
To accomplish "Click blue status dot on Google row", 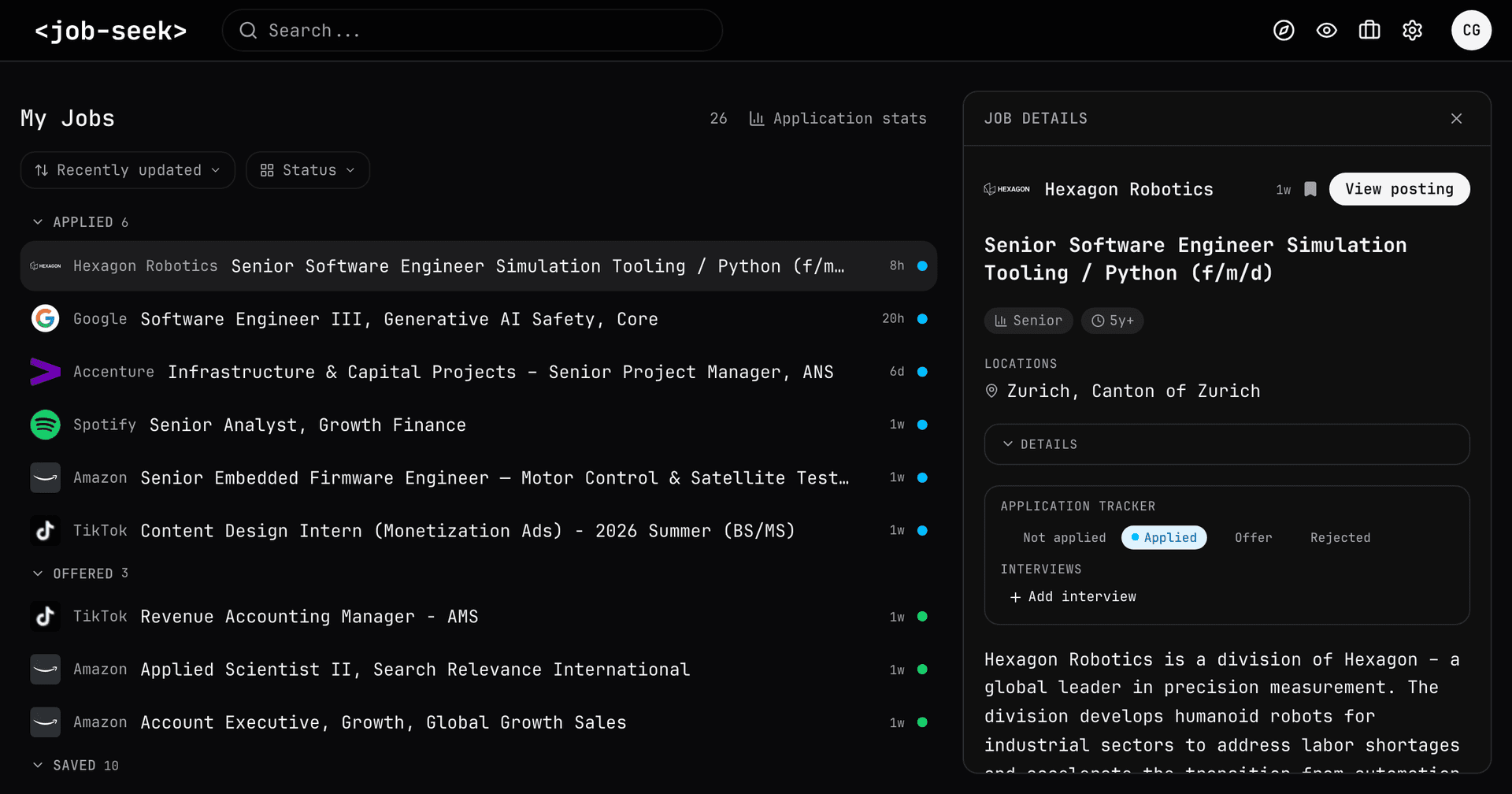I will pos(922,318).
